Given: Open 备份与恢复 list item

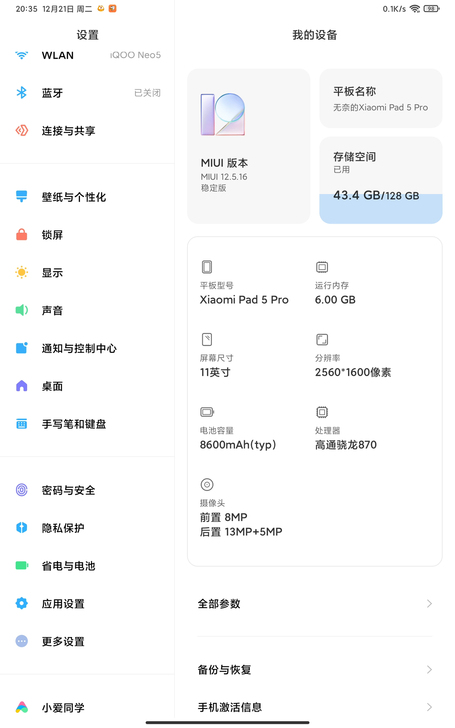Looking at the screenshot, I should pos(315,670).
